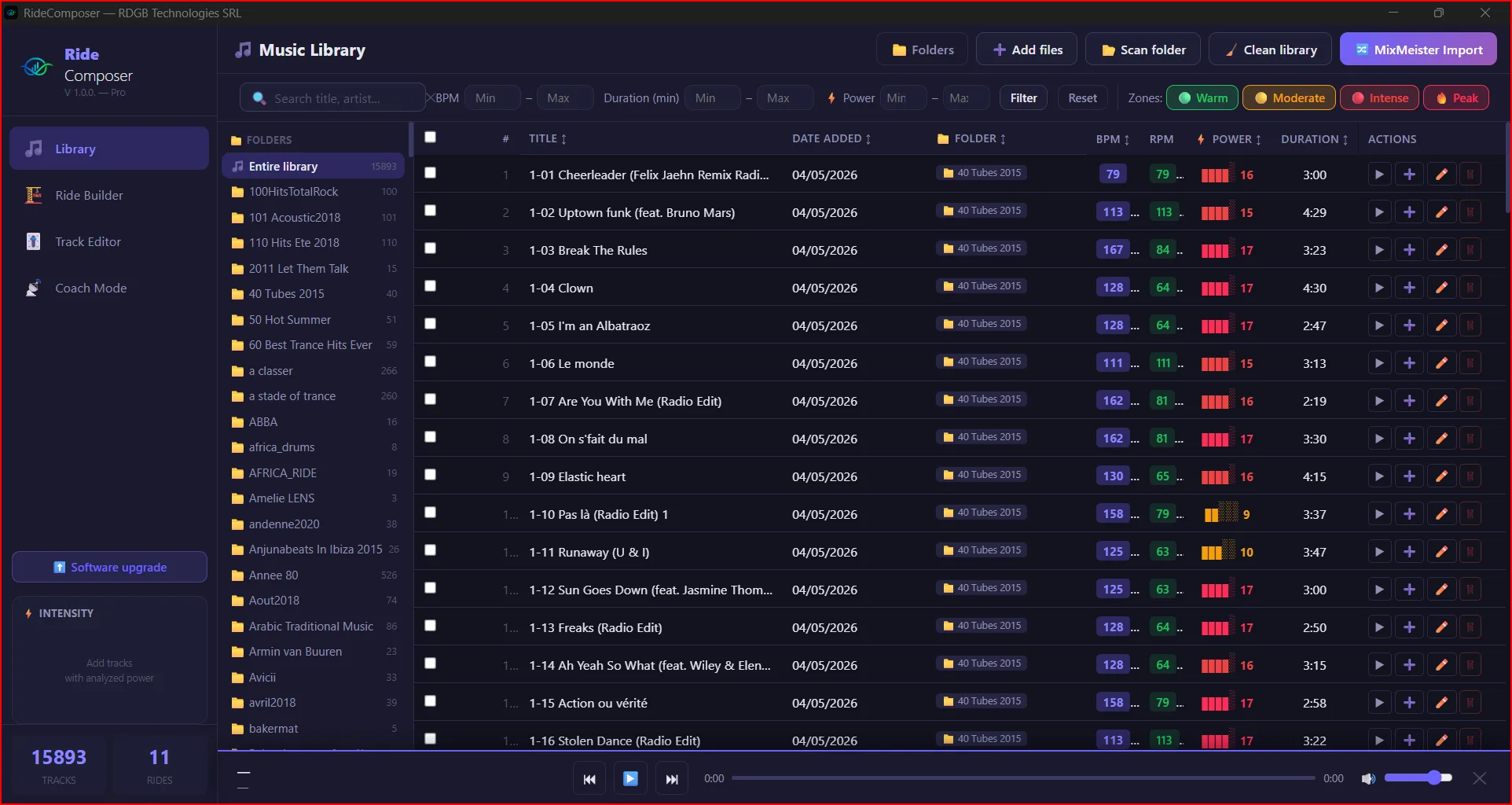1512x805 pixels.
Task: Check the box for 1-12 Sun Goes Down
Action: (430, 587)
